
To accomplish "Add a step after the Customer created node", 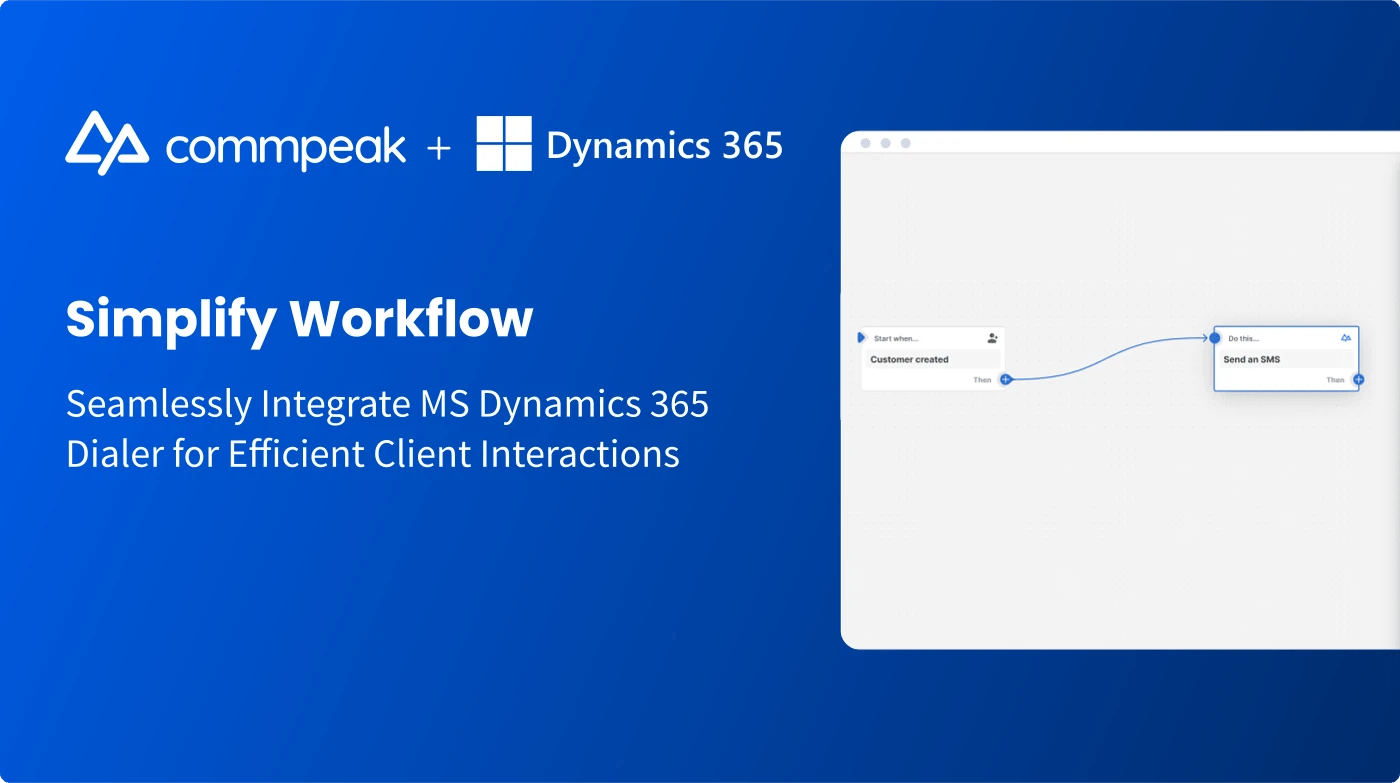I will click(1006, 379).
